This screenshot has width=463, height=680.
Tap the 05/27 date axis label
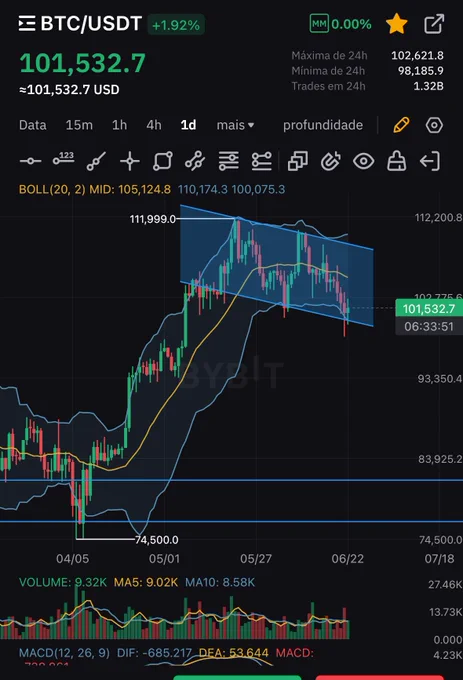tap(256, 559)
